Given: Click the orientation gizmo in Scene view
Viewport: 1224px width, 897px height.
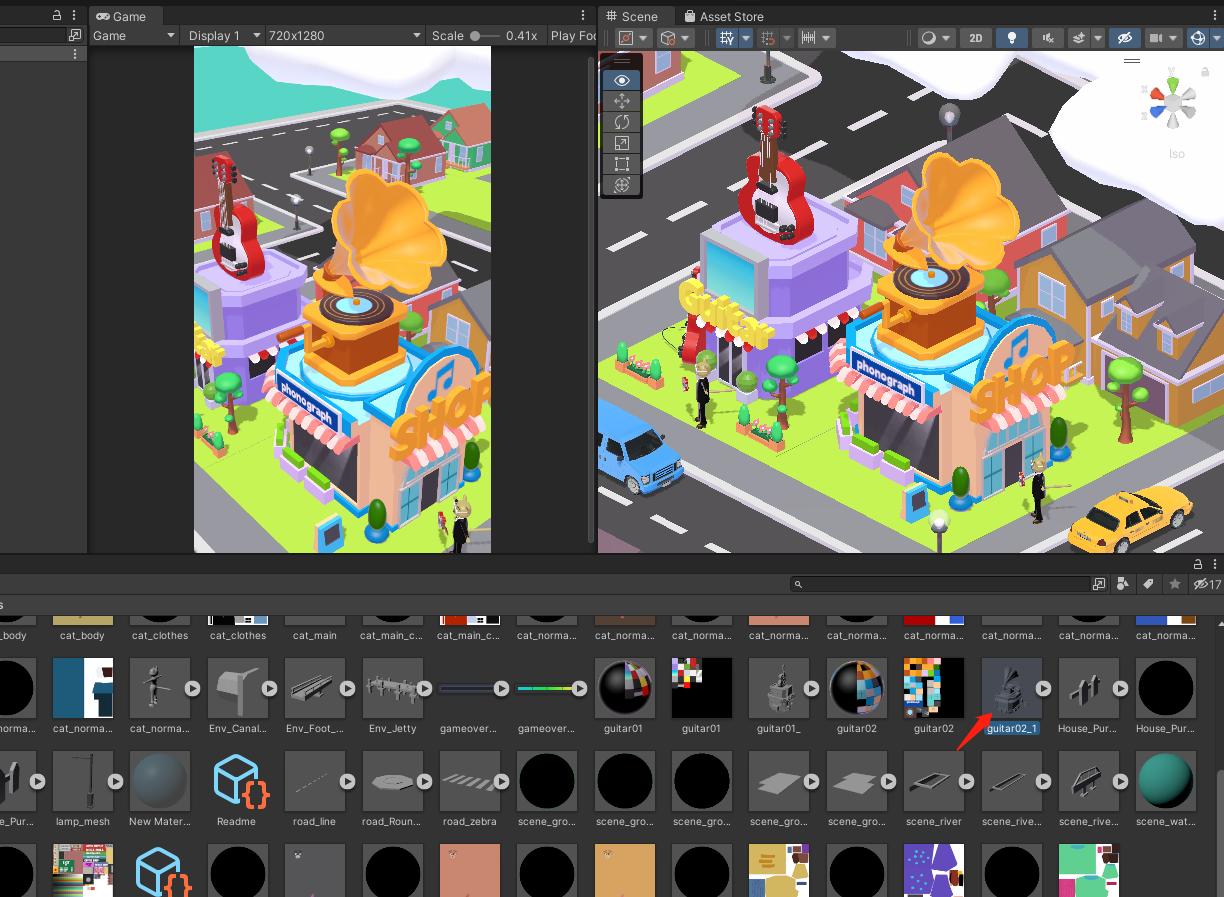Looking at the screenshot, I should 1173,102.
